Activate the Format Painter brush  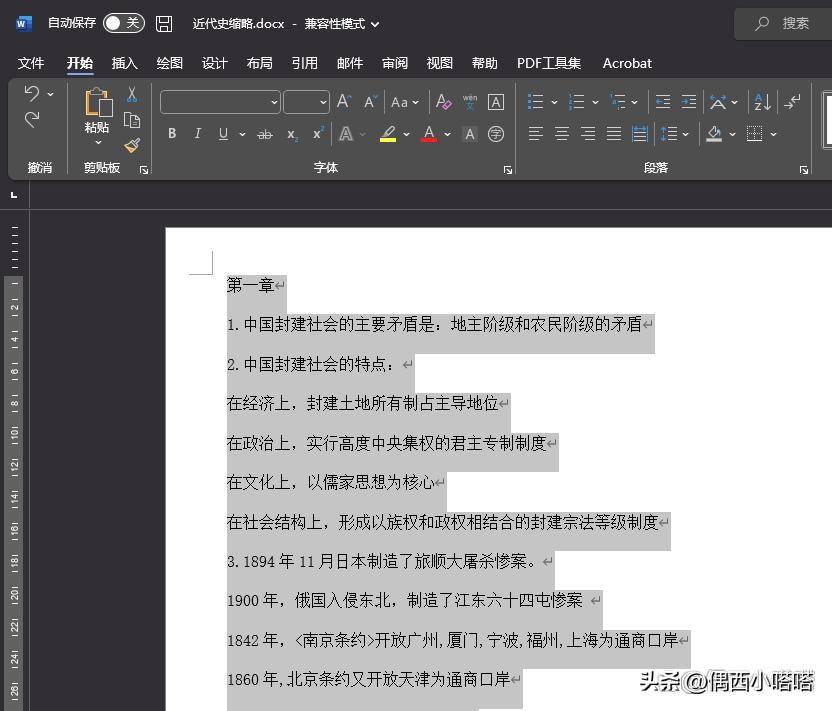[132, 144]
